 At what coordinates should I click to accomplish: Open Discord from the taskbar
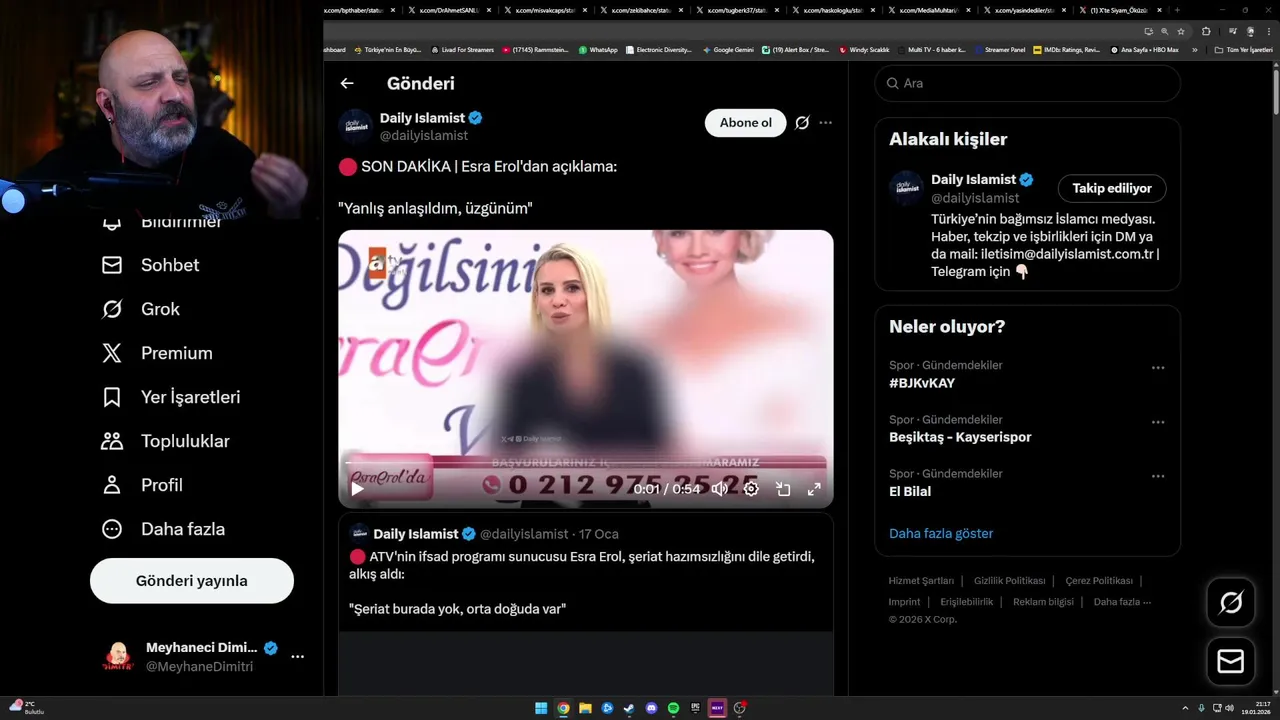(x=651, y=708)
